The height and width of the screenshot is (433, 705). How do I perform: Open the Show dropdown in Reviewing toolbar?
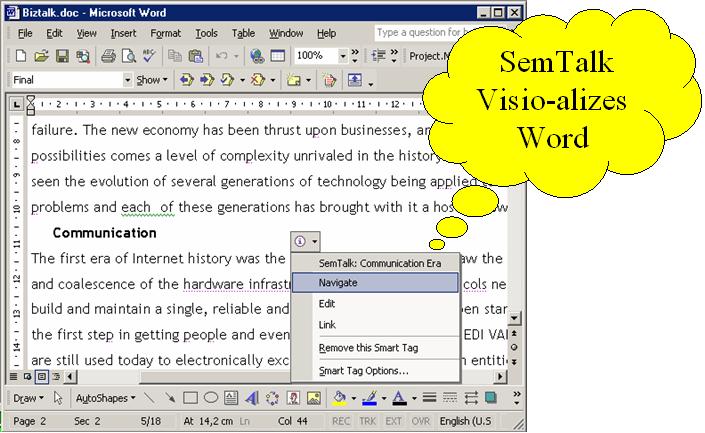coord(152,80)
